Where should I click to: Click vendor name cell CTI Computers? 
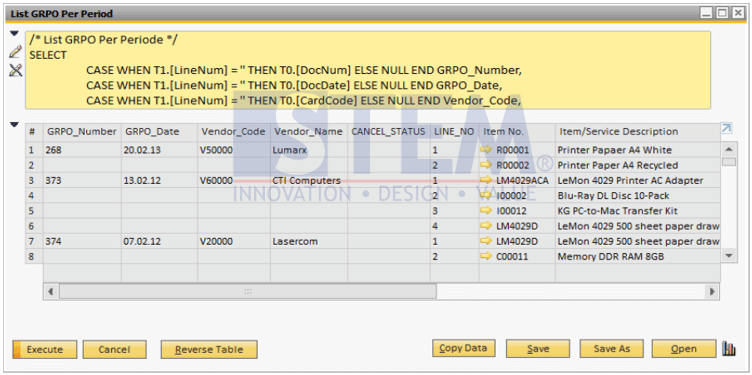point(309,181)
